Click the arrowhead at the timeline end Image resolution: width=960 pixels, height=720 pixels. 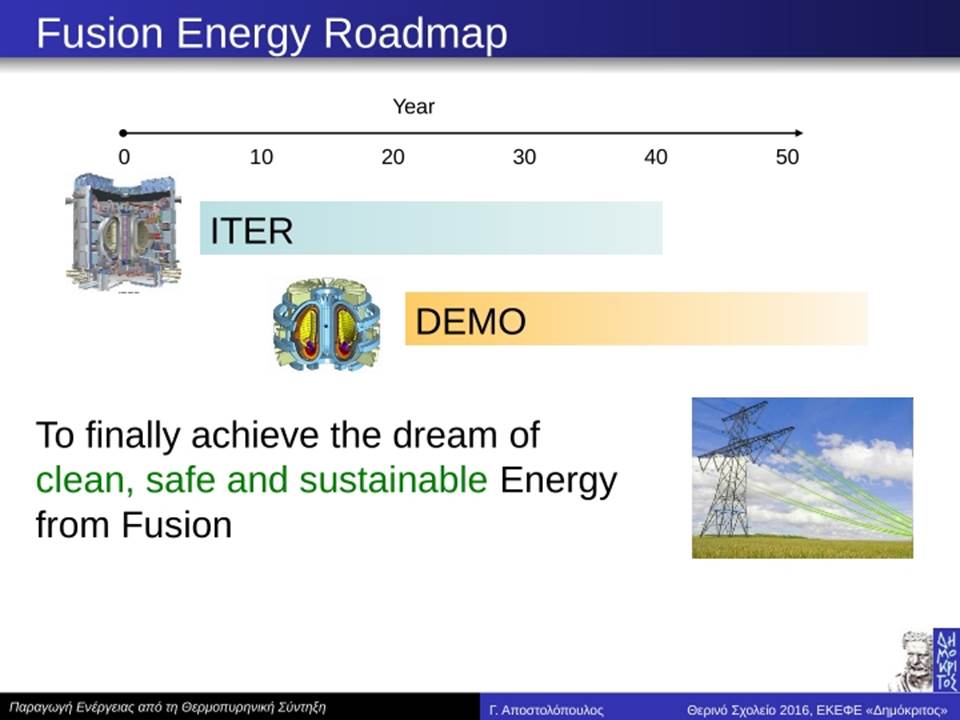(798, 133)
